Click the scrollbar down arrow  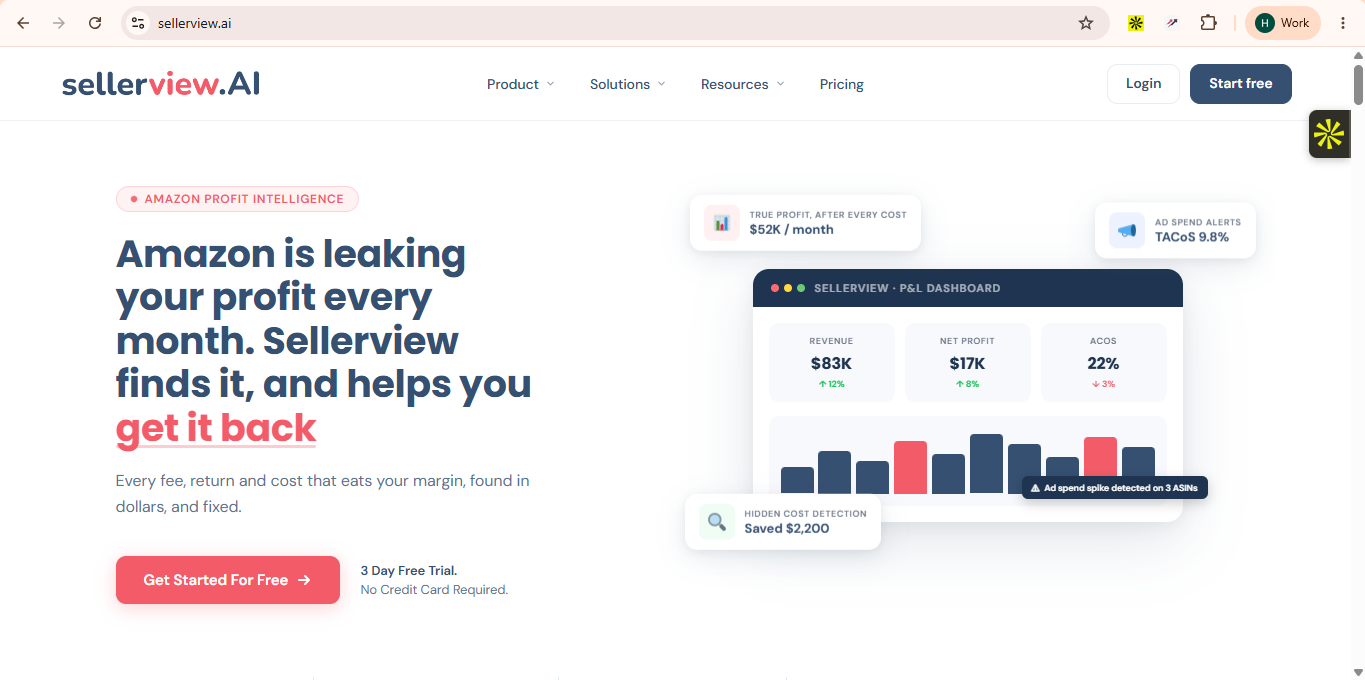[x=1358, y=672]
